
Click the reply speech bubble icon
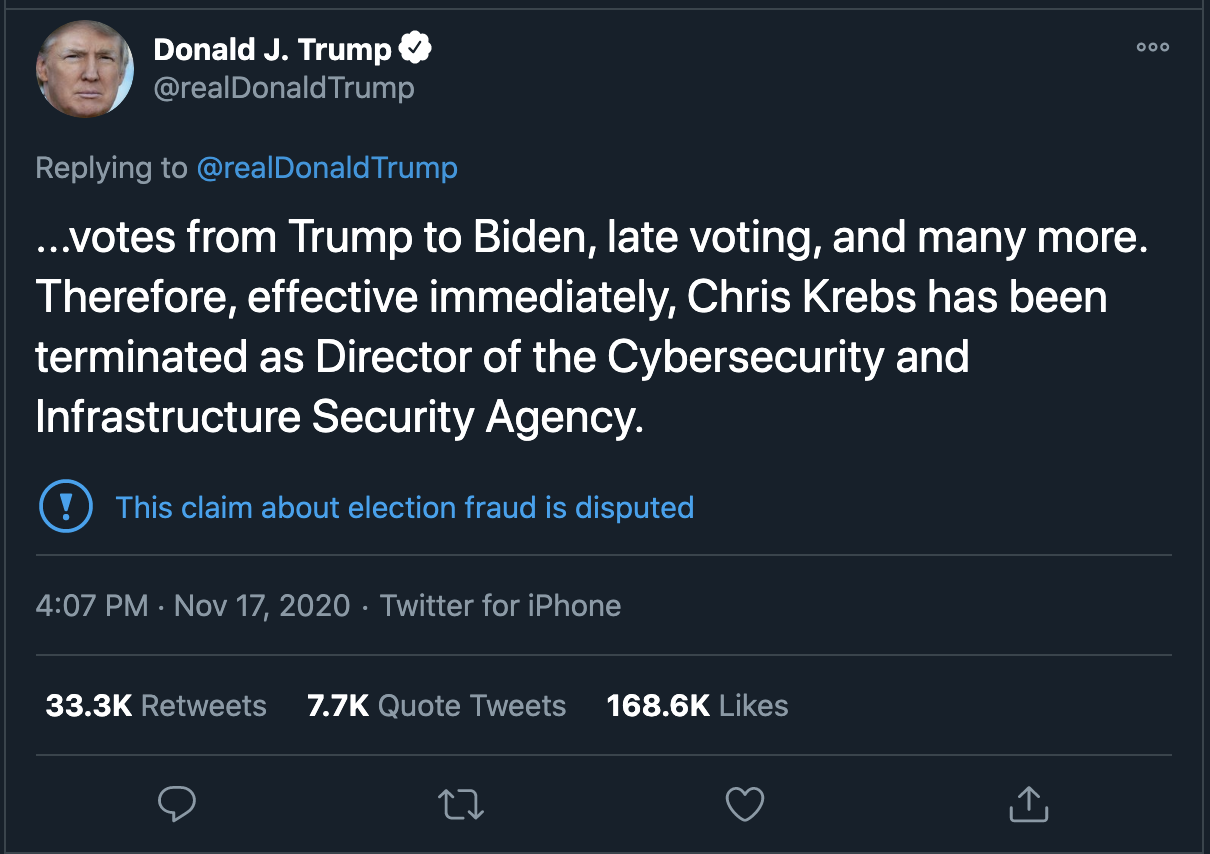point(177,803)
